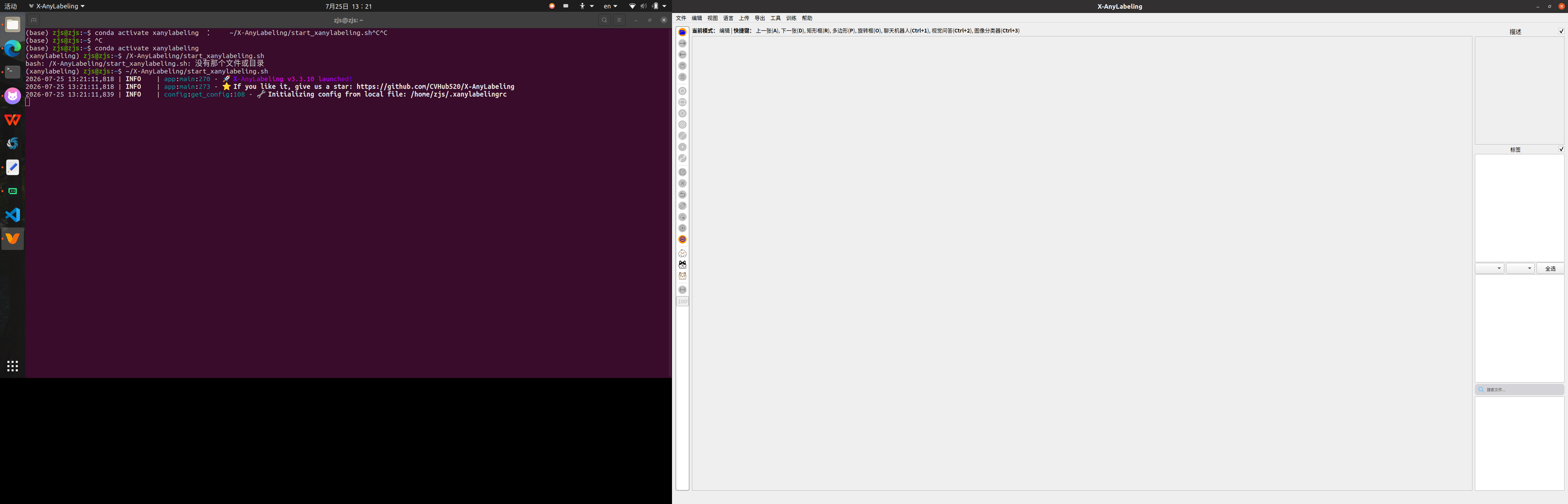The width and height of the screenshot is (1568, 504).
Task: Click the Fit width icon
Action: pyautogui.click(x=682, y=290)
